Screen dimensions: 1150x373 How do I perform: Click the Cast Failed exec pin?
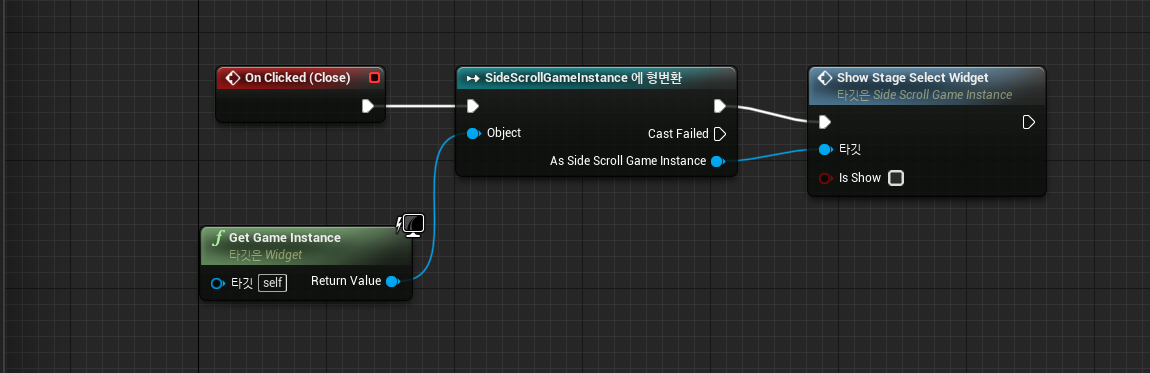[x=720, y=134]
